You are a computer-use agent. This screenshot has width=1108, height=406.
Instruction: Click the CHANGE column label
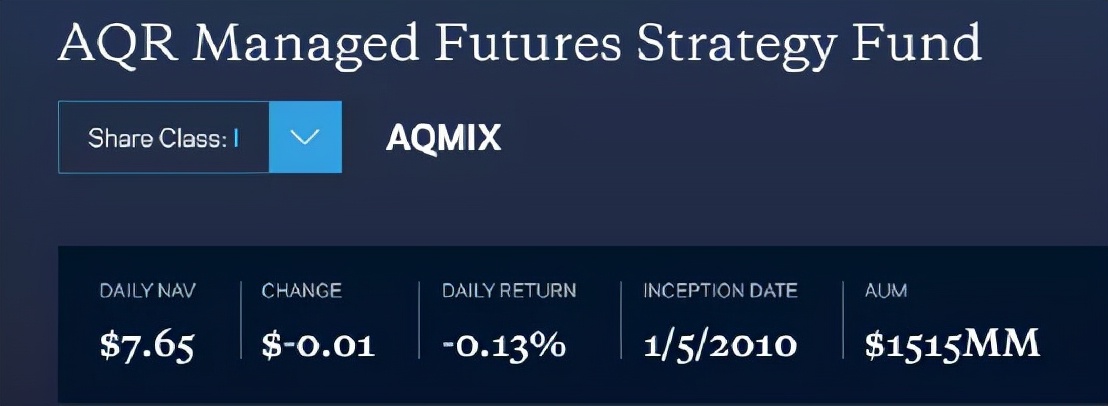(x=301, y=291)
